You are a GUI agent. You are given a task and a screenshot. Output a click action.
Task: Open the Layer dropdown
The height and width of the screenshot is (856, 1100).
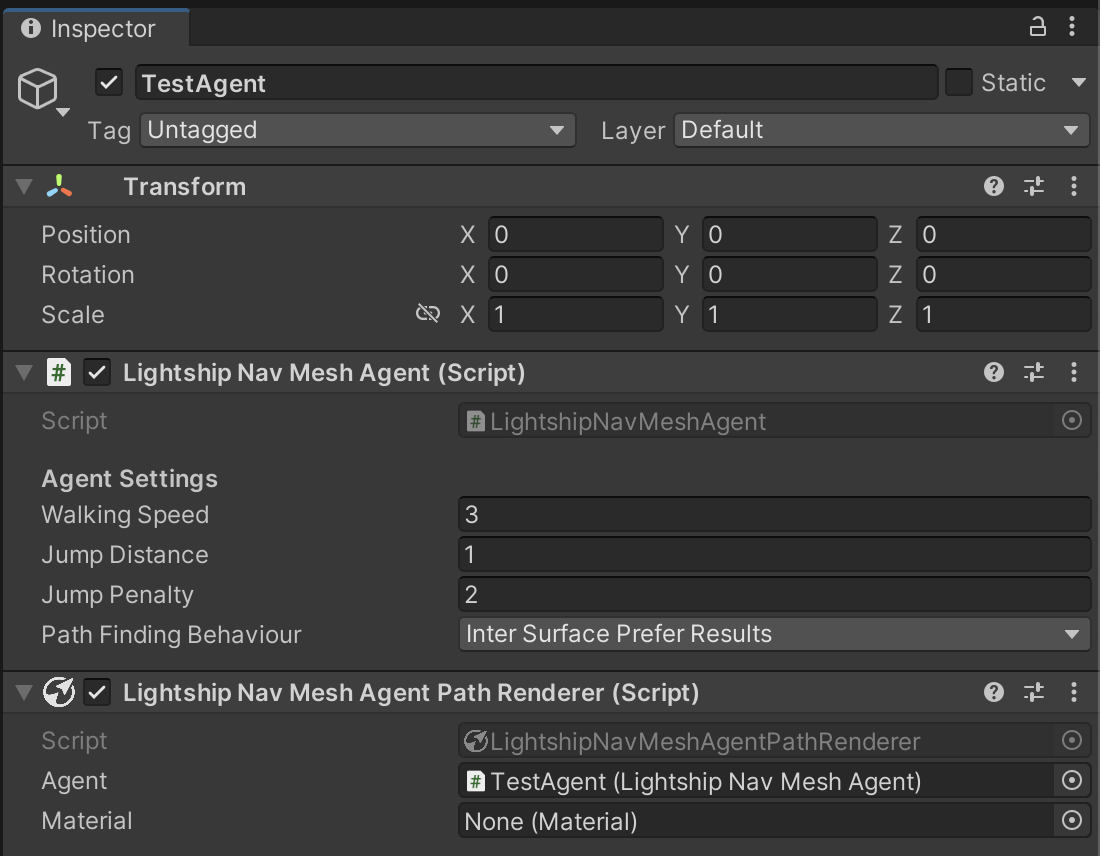click(x=880, y=130)
